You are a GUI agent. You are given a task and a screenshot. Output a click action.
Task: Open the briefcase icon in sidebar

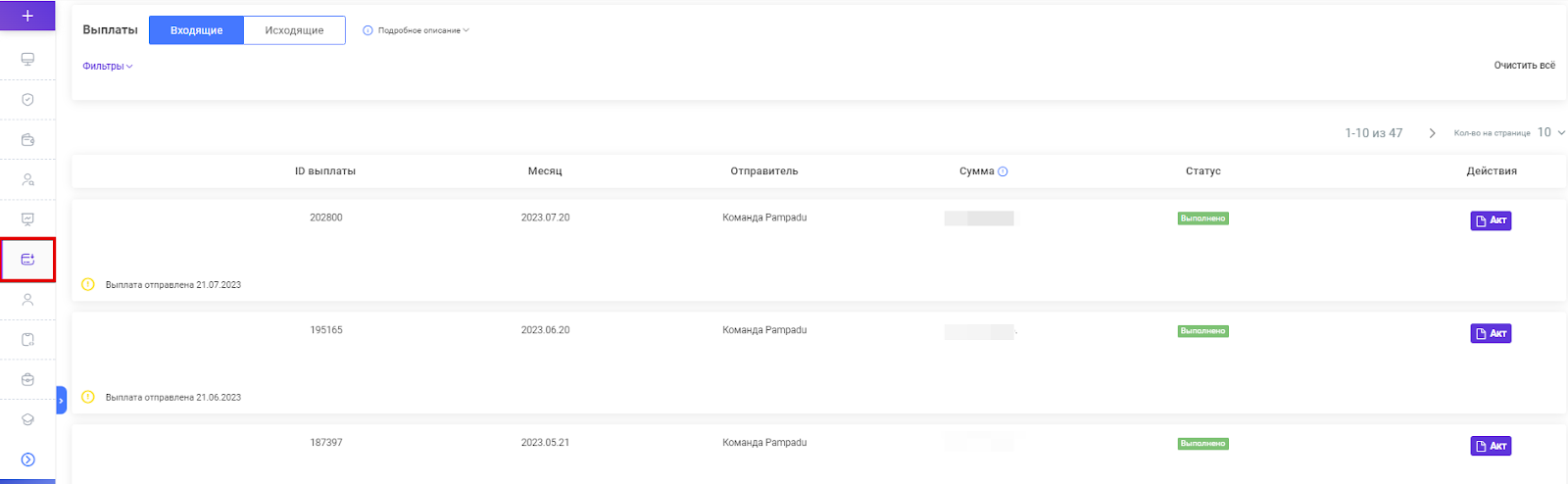[x=27, y=379]
